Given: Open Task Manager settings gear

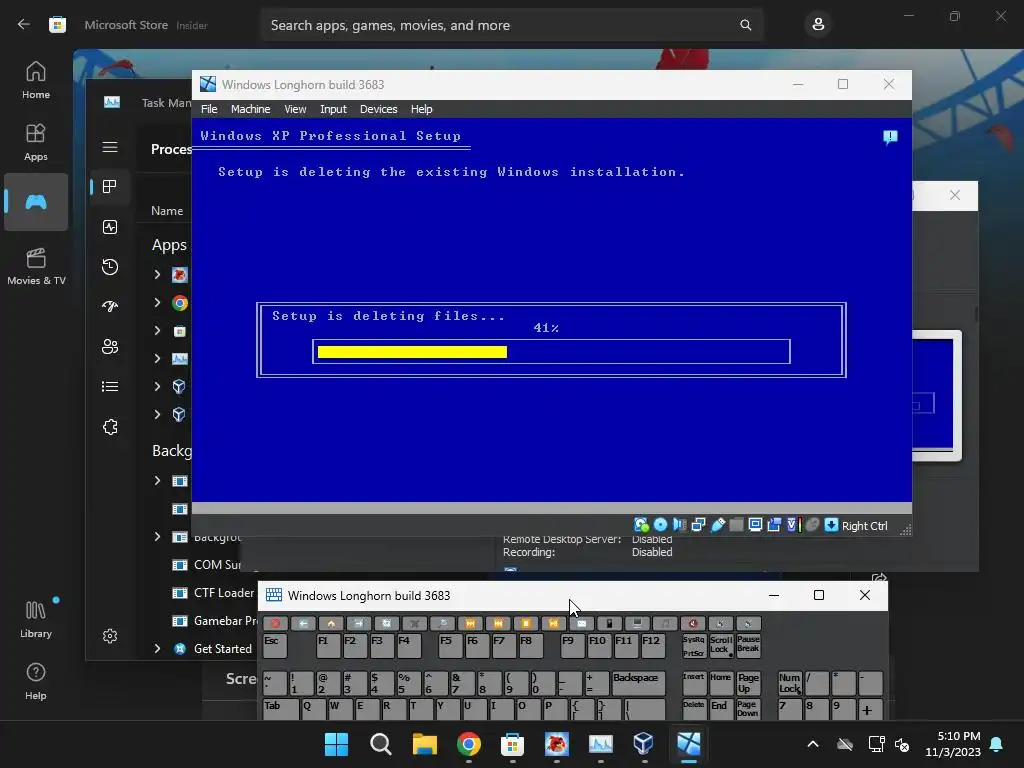Looking at the screenshot, I should pos(110,635).
